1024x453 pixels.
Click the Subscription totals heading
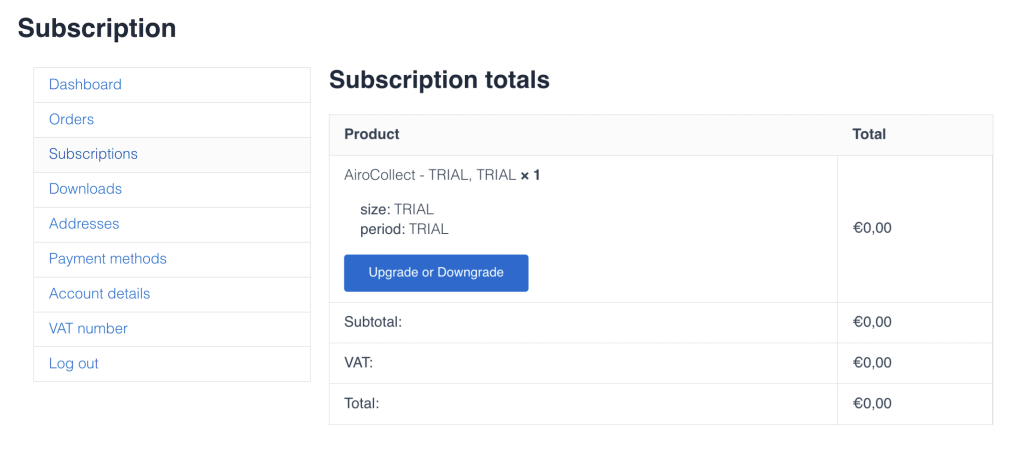click(439, 80)
